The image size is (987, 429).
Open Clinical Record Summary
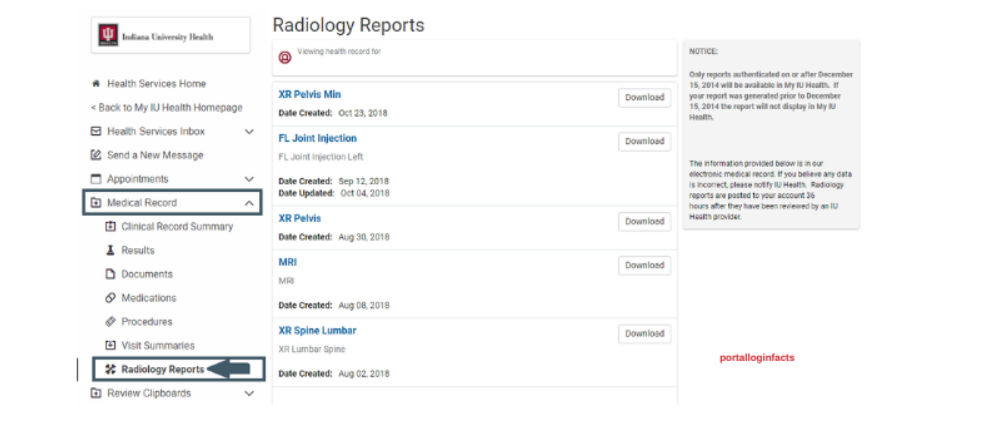(177, 226)
